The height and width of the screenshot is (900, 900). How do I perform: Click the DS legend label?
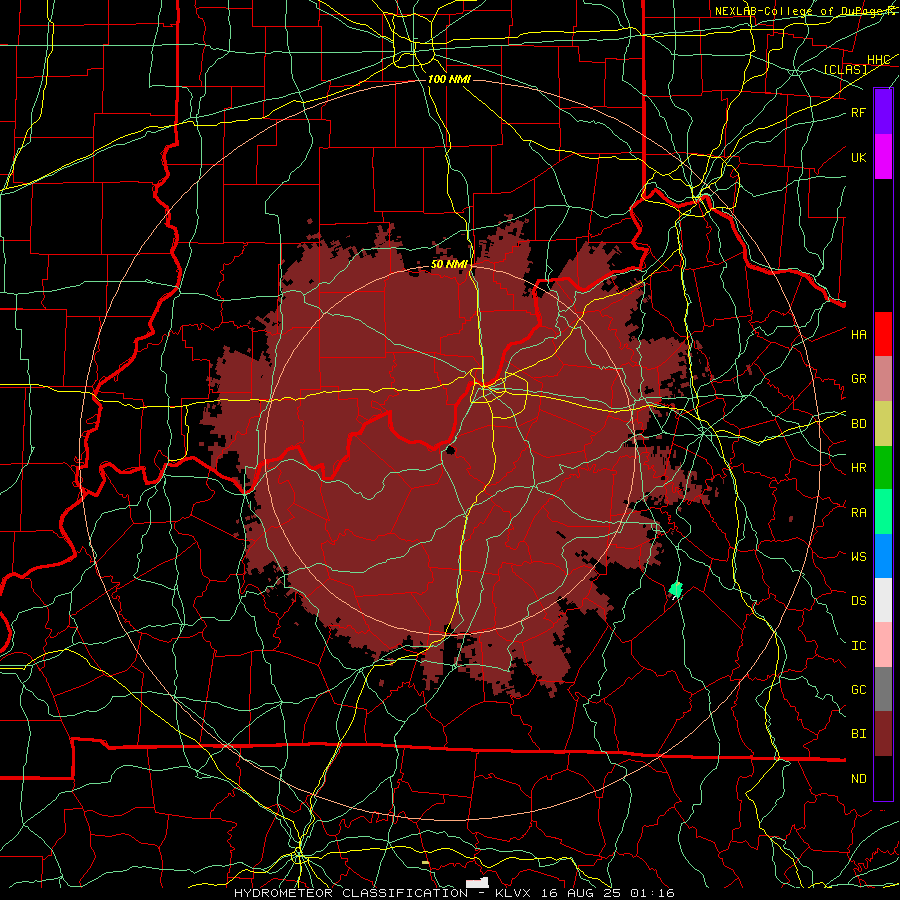tap(858, 600)
